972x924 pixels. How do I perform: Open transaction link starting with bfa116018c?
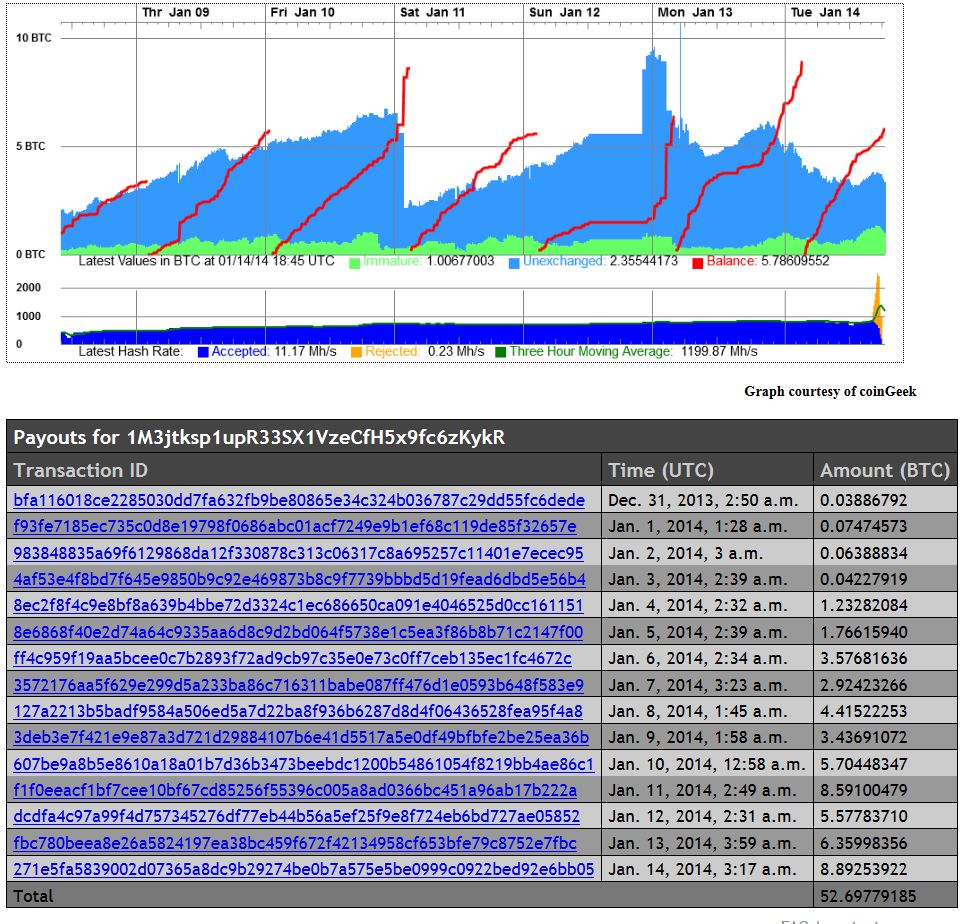pyautogui.click(x=299, y=500)
